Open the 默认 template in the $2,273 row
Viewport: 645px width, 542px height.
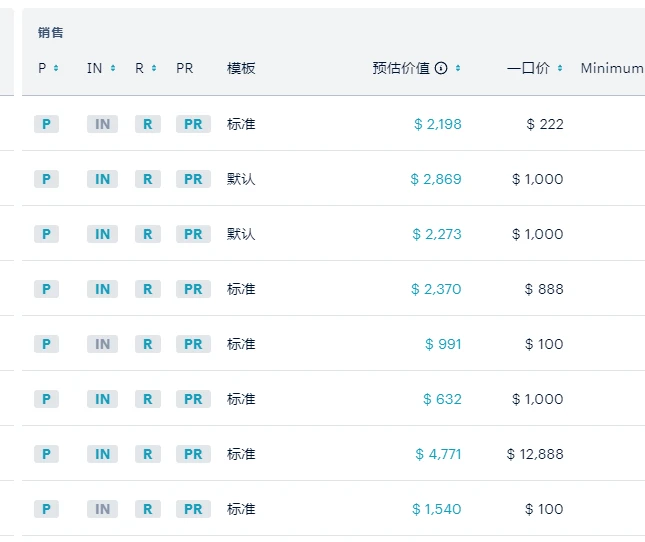coord(241,234)
